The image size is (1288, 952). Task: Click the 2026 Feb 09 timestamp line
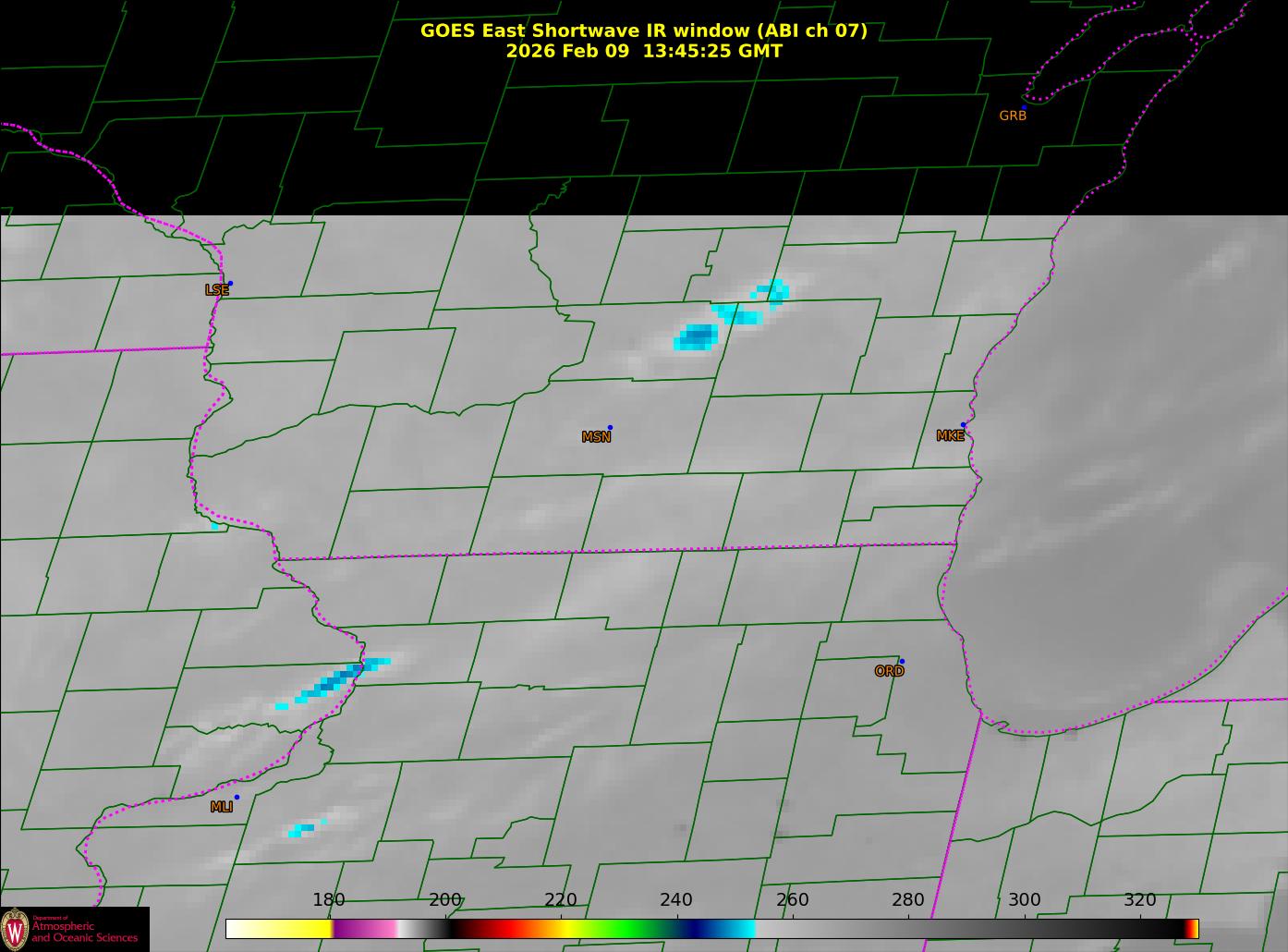pos(643,52)
